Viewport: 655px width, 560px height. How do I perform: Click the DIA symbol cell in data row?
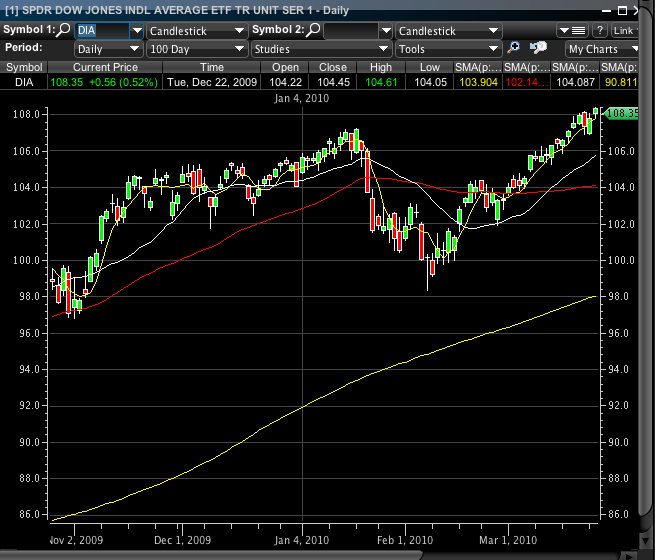[24, 82]
